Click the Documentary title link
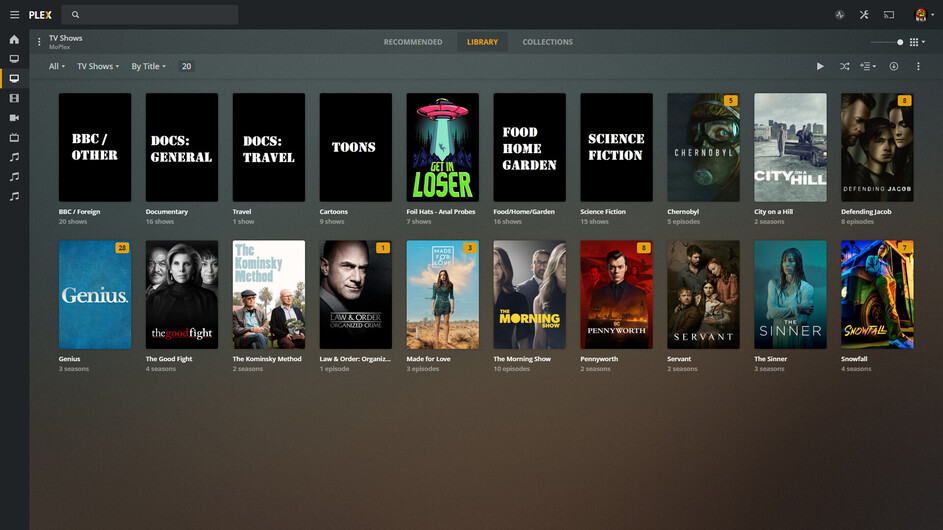Screen dimensions: 943x530 coord(167,212)
